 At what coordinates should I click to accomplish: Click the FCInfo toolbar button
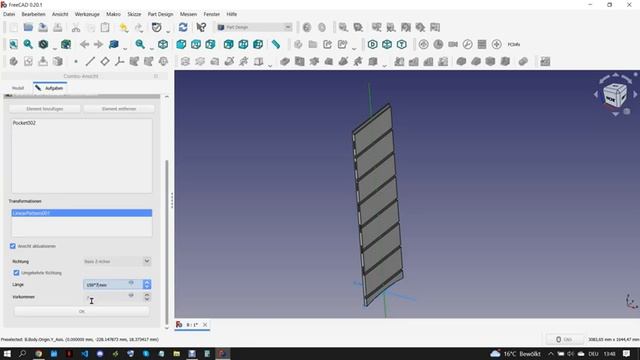514,44
